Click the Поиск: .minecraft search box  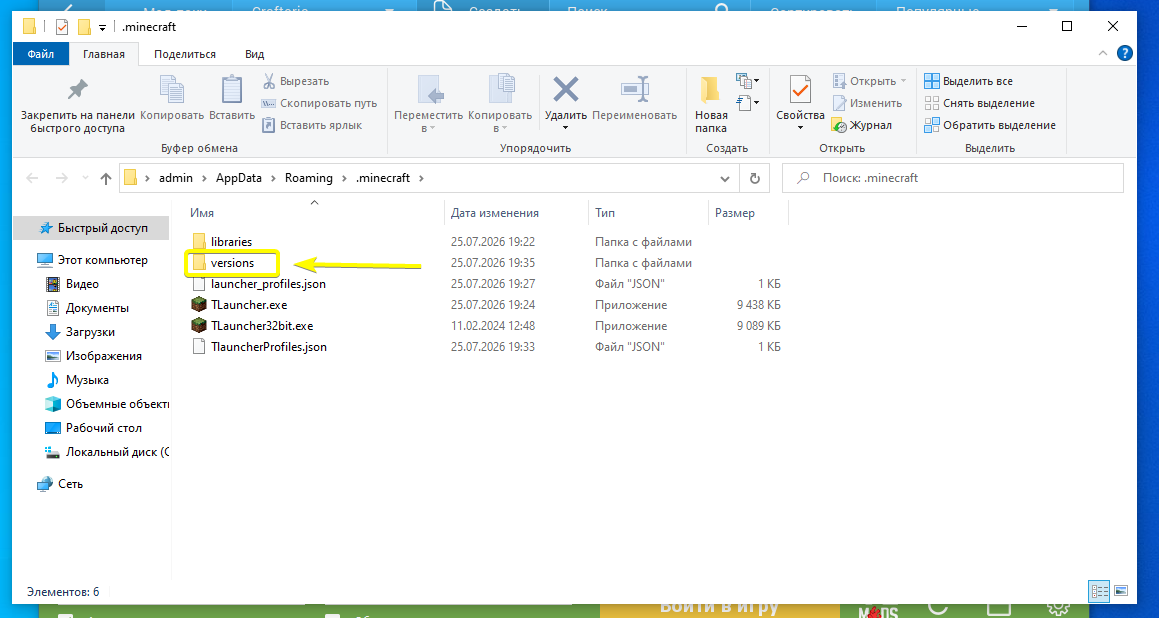(x=953, y=178)
